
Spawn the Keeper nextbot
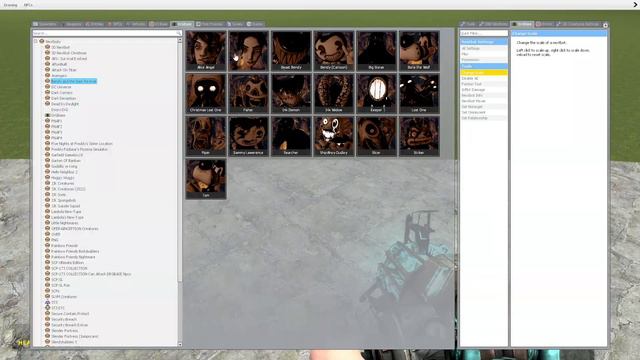(376, 93)
